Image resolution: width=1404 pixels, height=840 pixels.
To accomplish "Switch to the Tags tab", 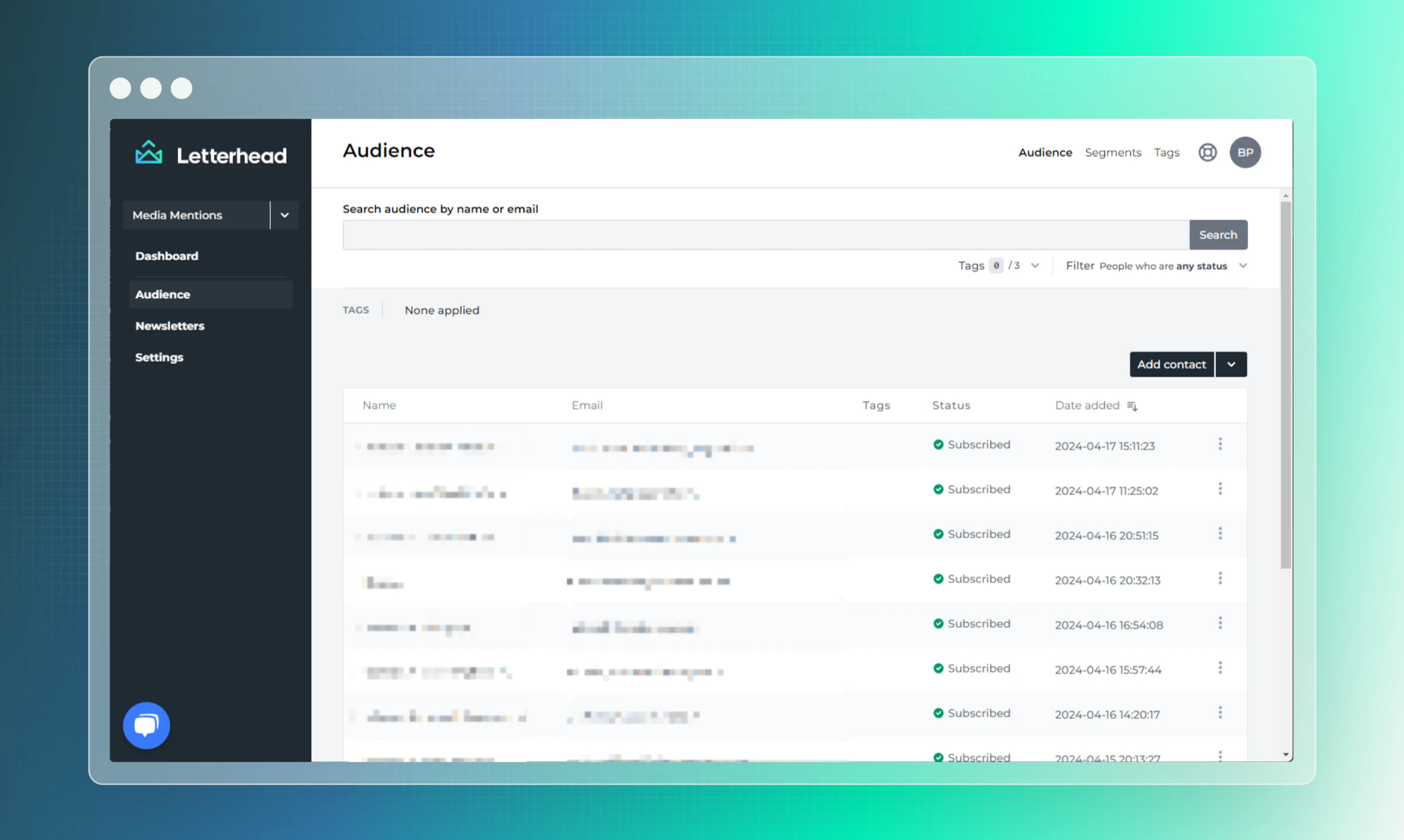I will [1166, 153].
